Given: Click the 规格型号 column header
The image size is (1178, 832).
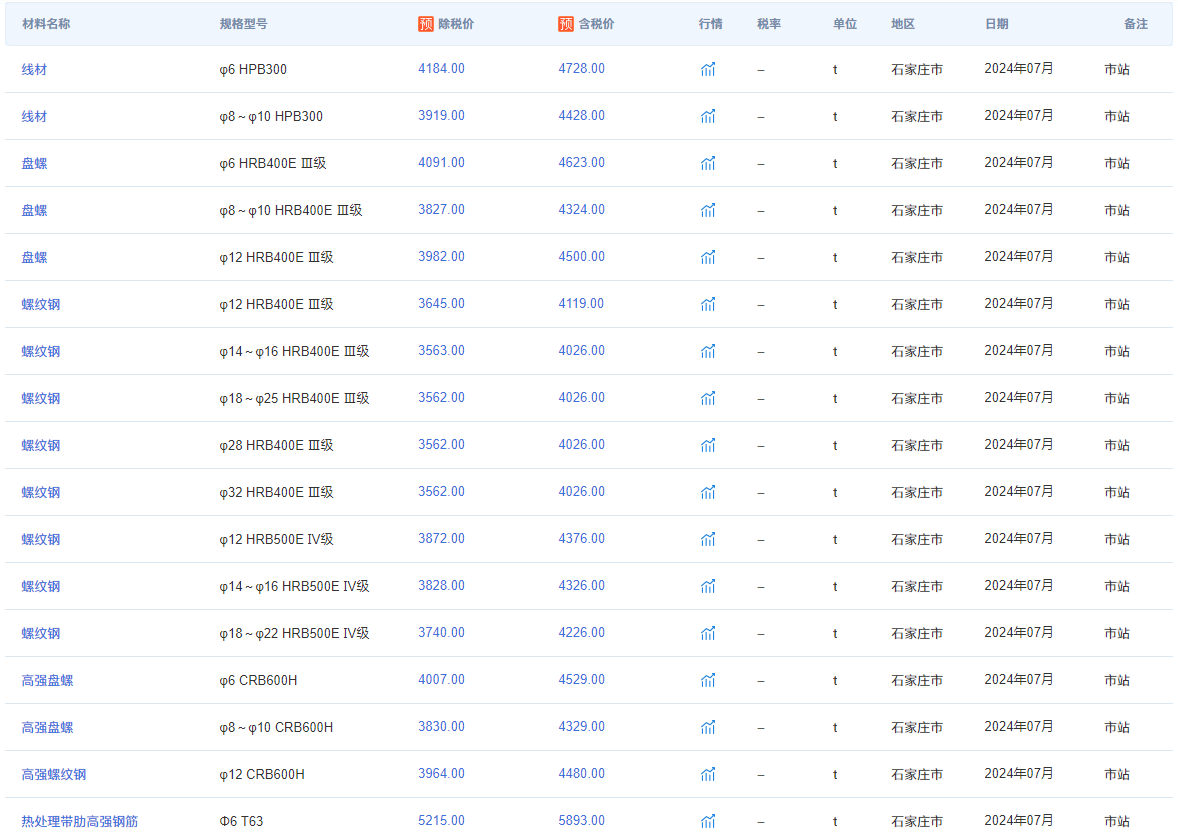Looking at the screenshot, I should [243, 24].
